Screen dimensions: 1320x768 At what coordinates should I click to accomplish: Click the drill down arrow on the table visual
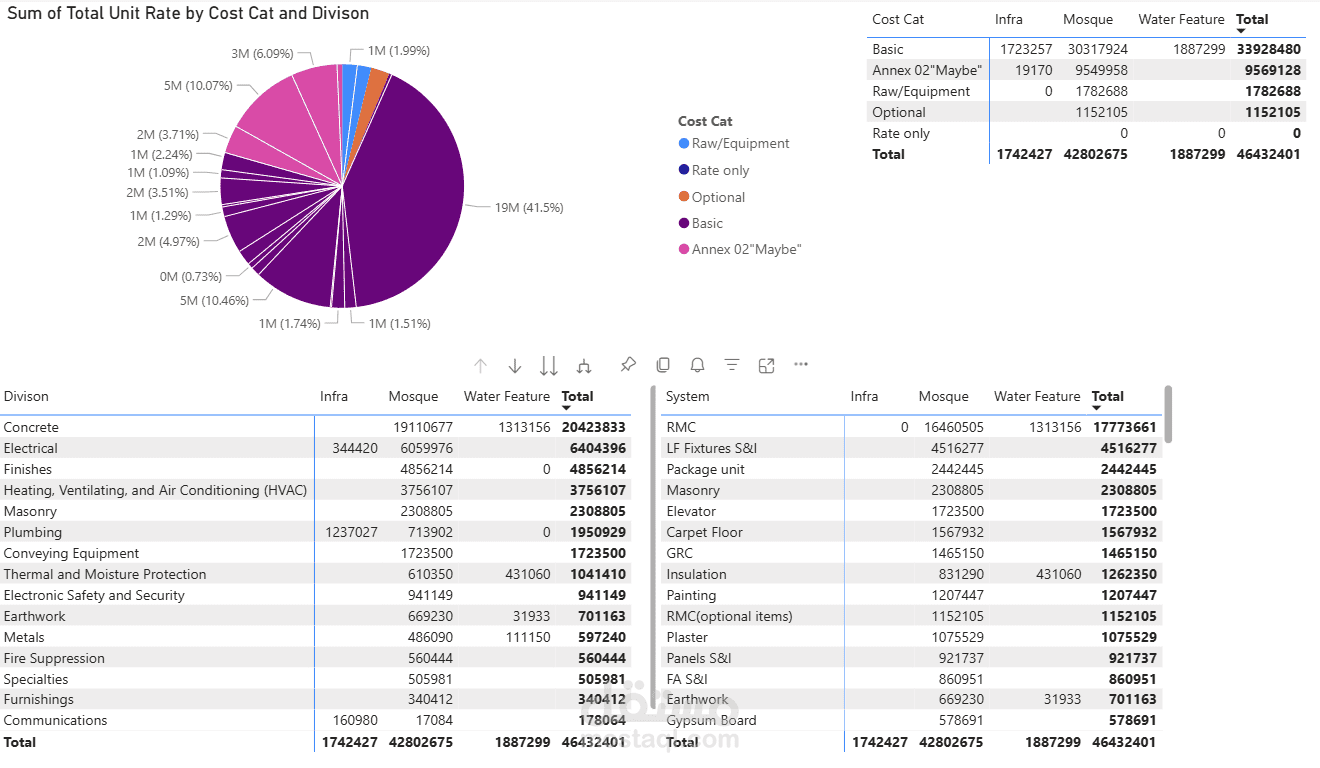pyautogui.click(x=514, y=365)
